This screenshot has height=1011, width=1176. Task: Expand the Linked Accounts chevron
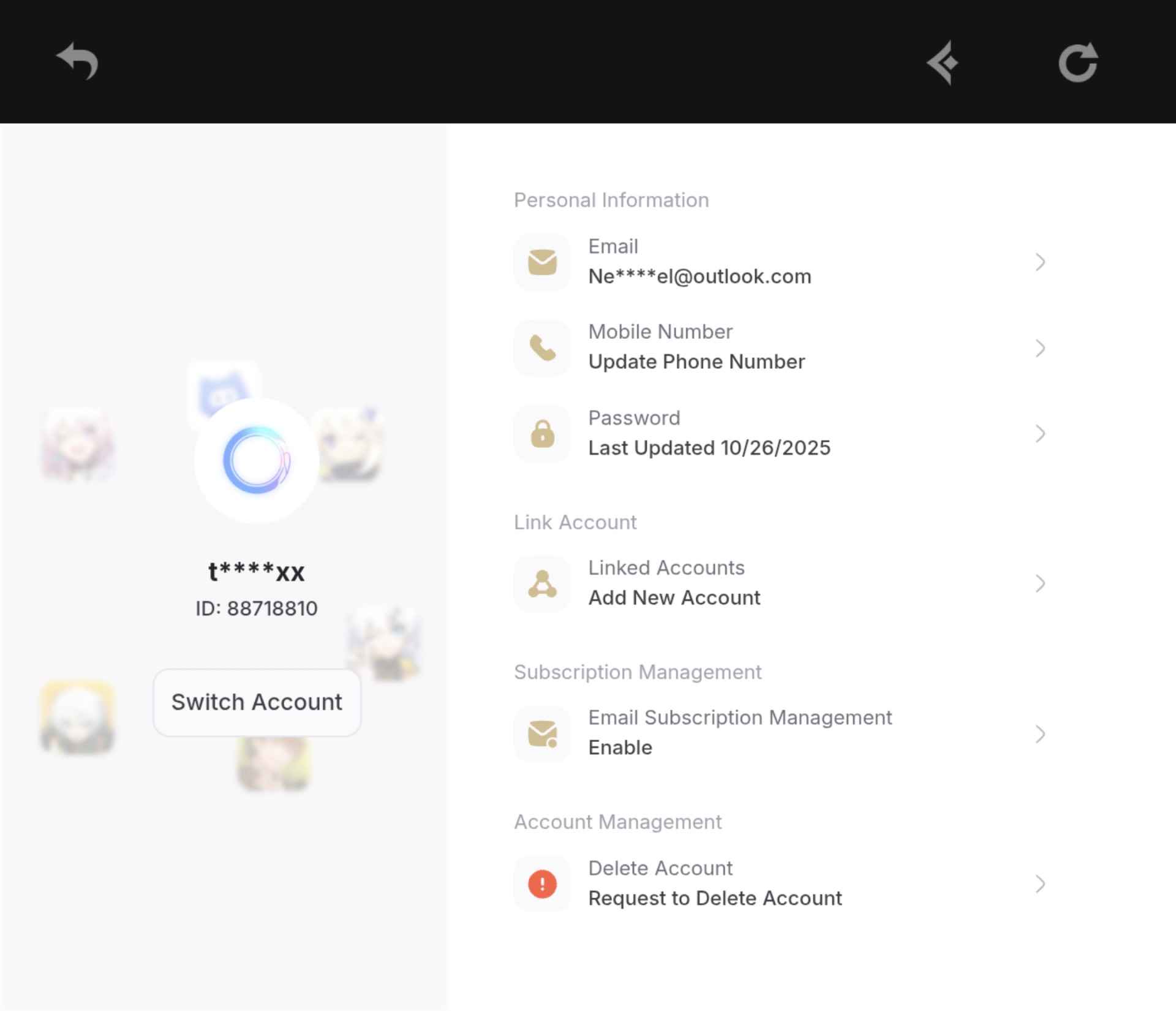click(1041, 583)
